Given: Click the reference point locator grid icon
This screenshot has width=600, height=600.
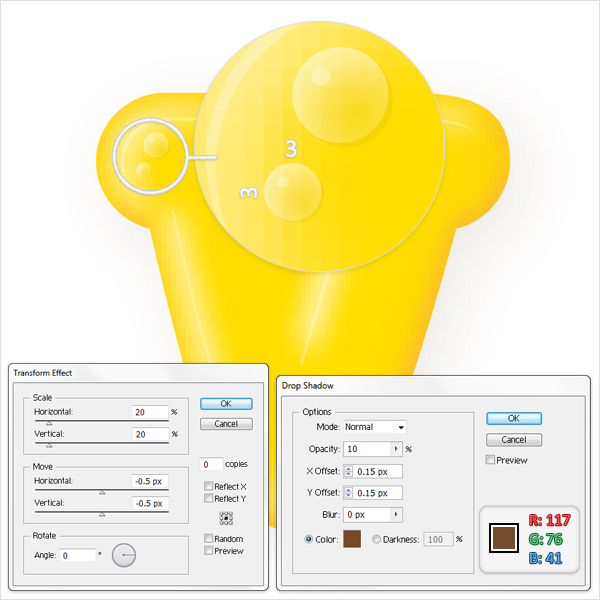Looking at the screenshot, I should pos(226,518).
